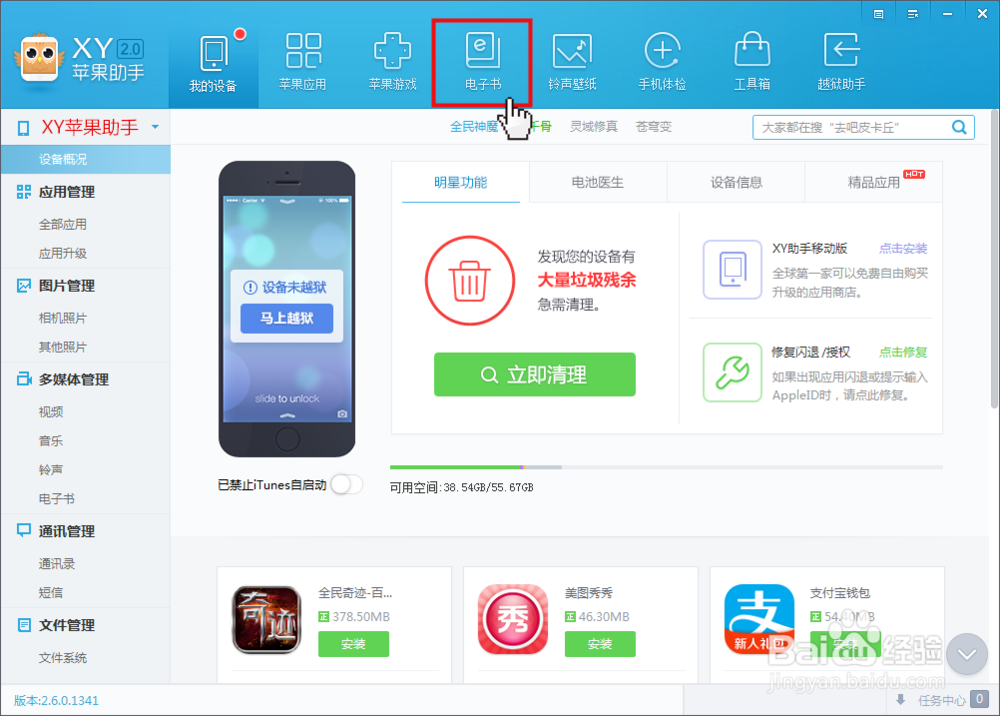Viewport: 1000px width, 716px height.
Task: Click the 立即清理 green button
Action: coord(534,374)
